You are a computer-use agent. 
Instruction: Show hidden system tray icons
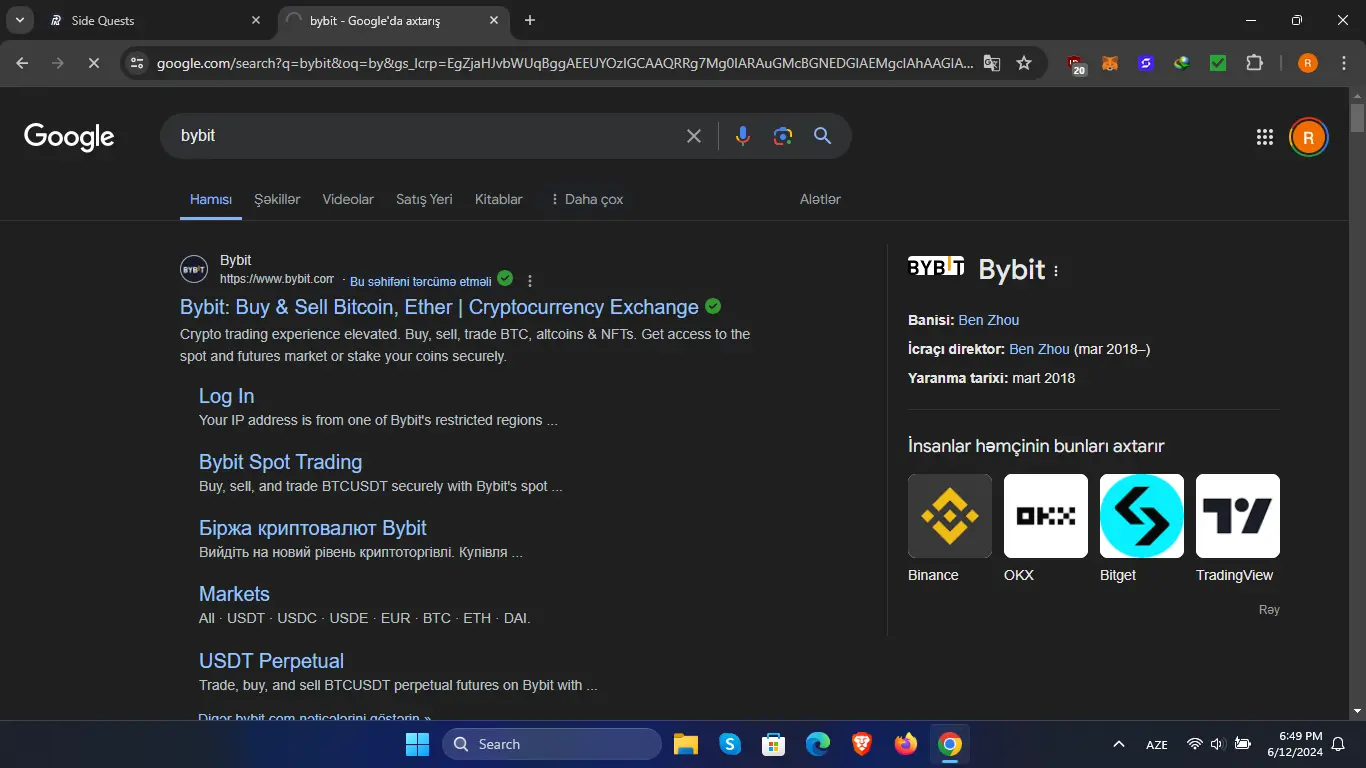(x=1119, y=744)
